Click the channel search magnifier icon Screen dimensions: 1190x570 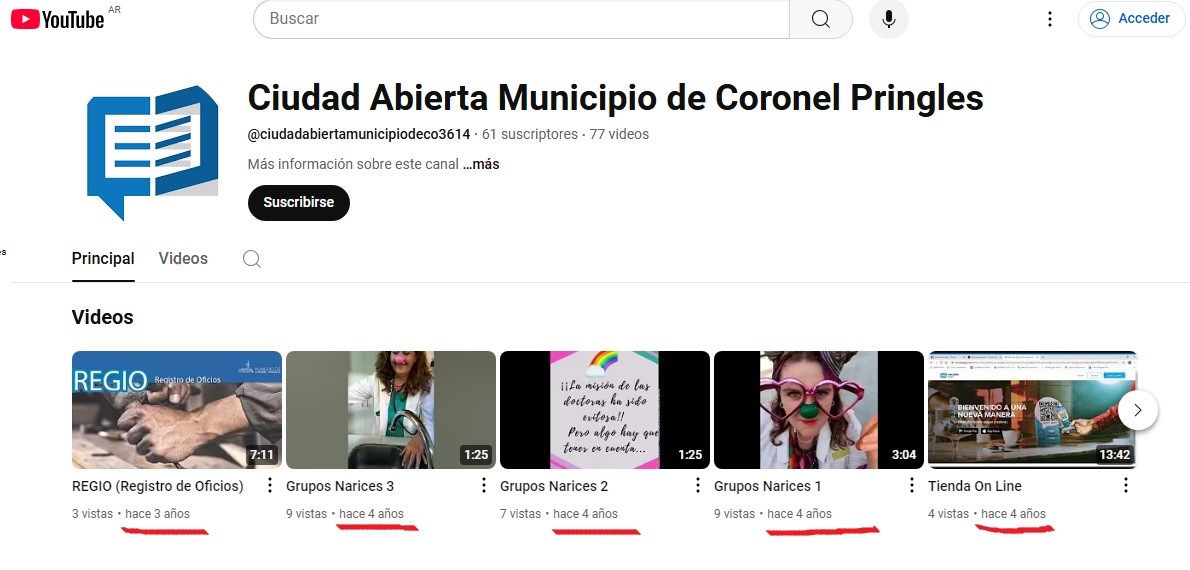252,259
